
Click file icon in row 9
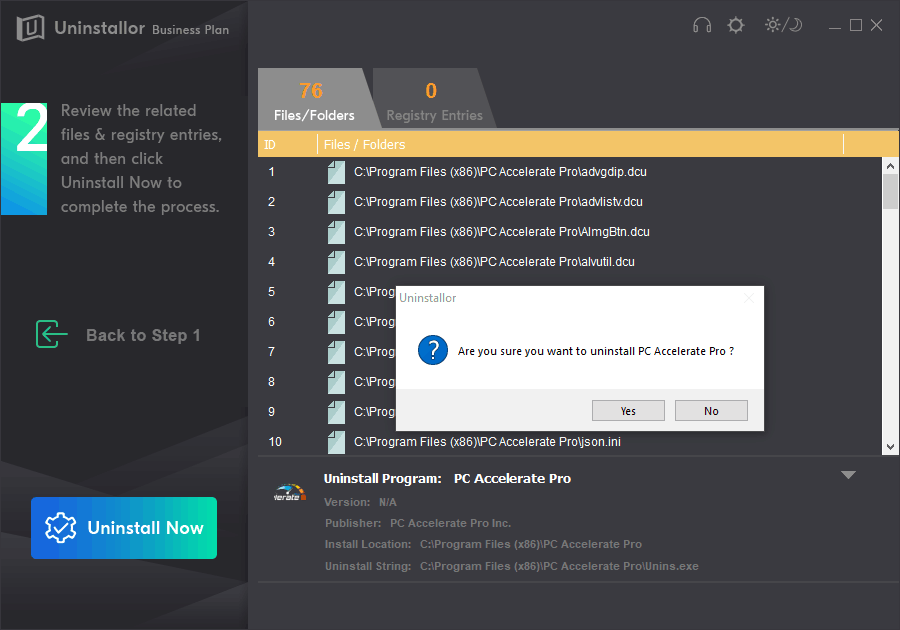click(336, 412)
